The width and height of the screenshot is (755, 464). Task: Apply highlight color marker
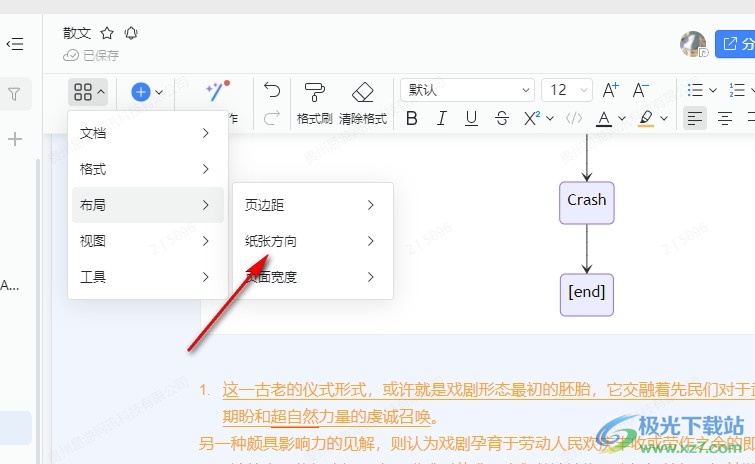(646, 118)
